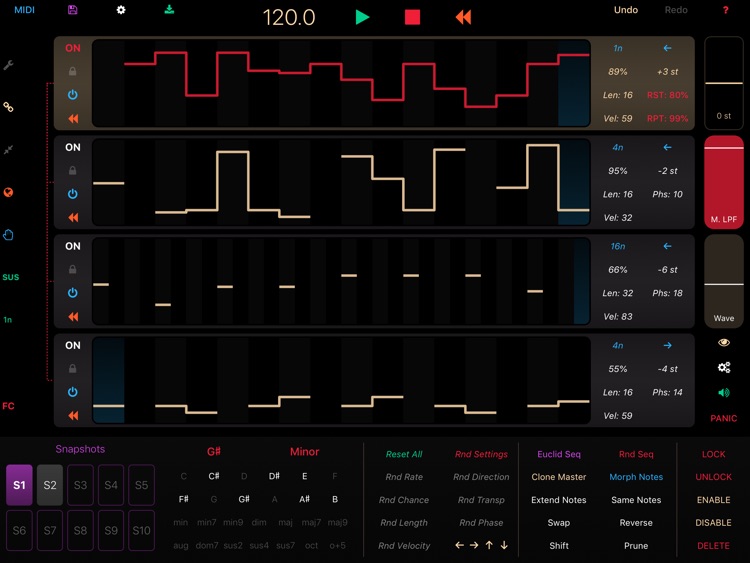Click the shift-down arrow at the bottom
Viewport: 750px width, 563px height.
(x=504, y=545)
